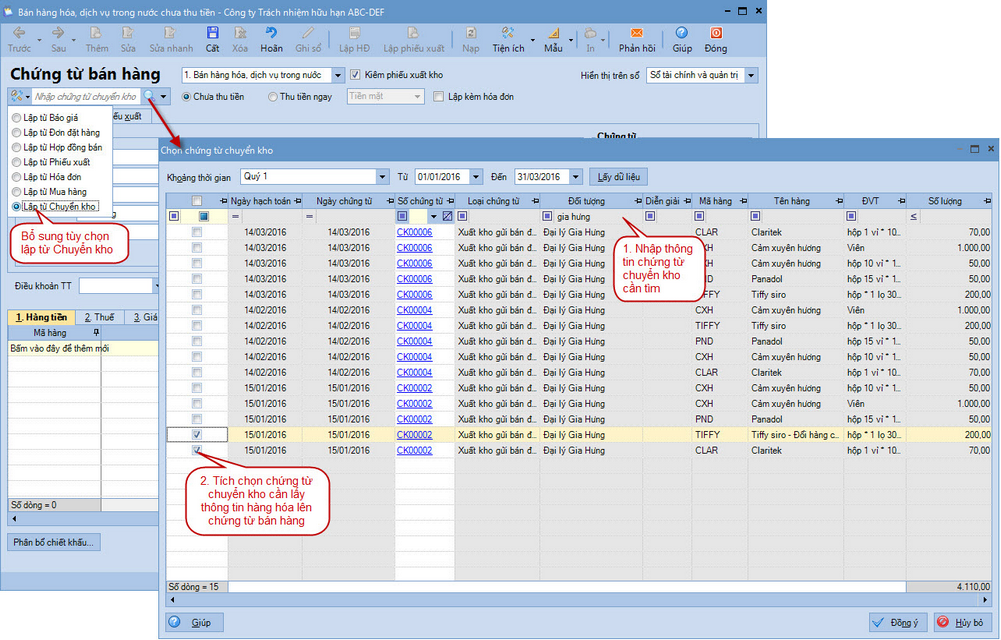The image size is (1001, 640).
Task: Choose Lập từ Đơn đặt hàng option
Action: pos(56,133)
